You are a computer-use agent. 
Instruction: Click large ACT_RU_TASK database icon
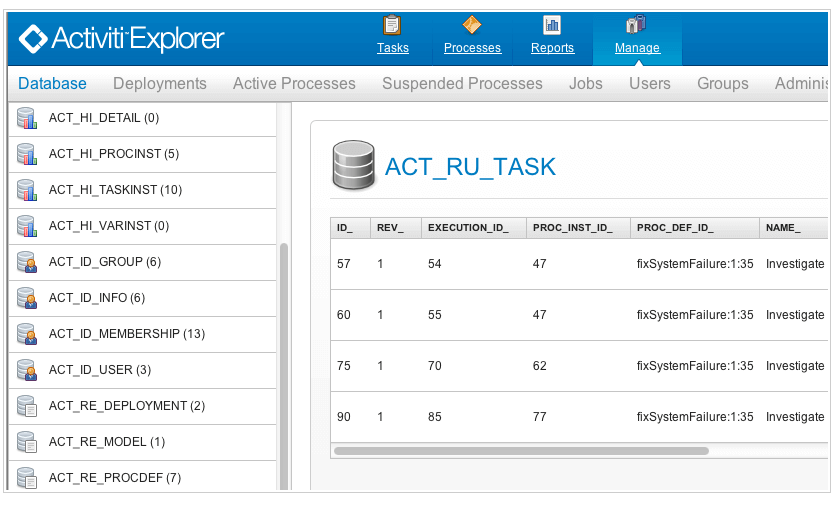353,165
